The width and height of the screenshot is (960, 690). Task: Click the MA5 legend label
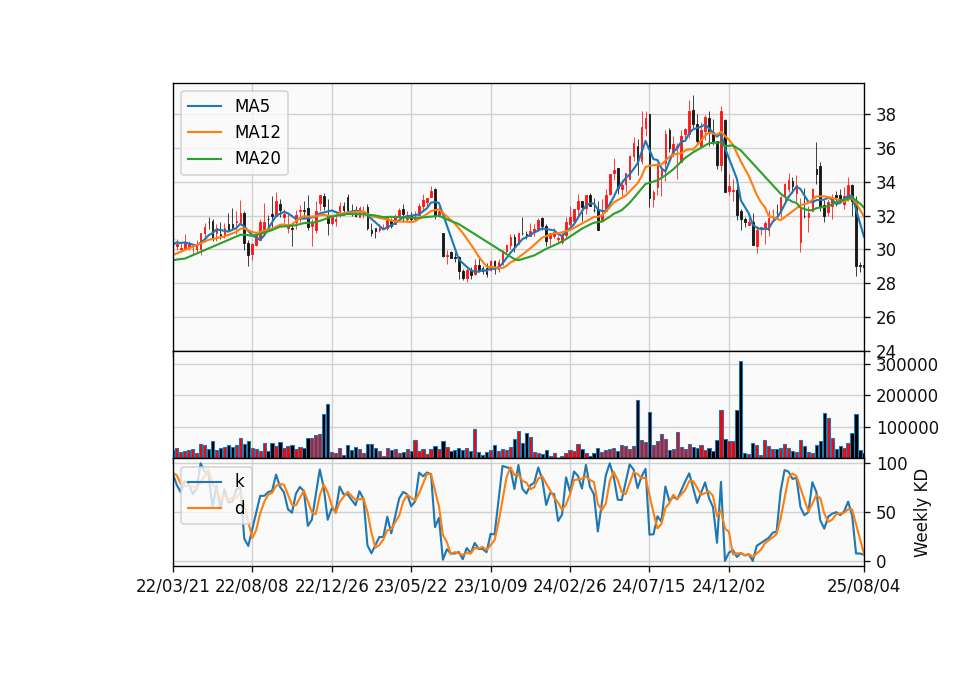pos(252,106)
